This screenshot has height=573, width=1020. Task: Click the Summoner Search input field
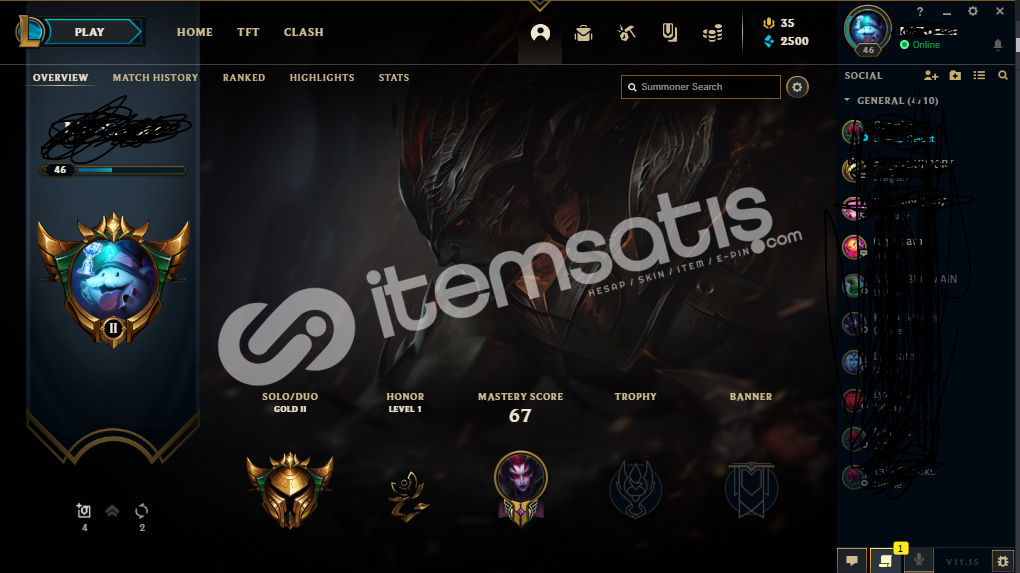701,87
